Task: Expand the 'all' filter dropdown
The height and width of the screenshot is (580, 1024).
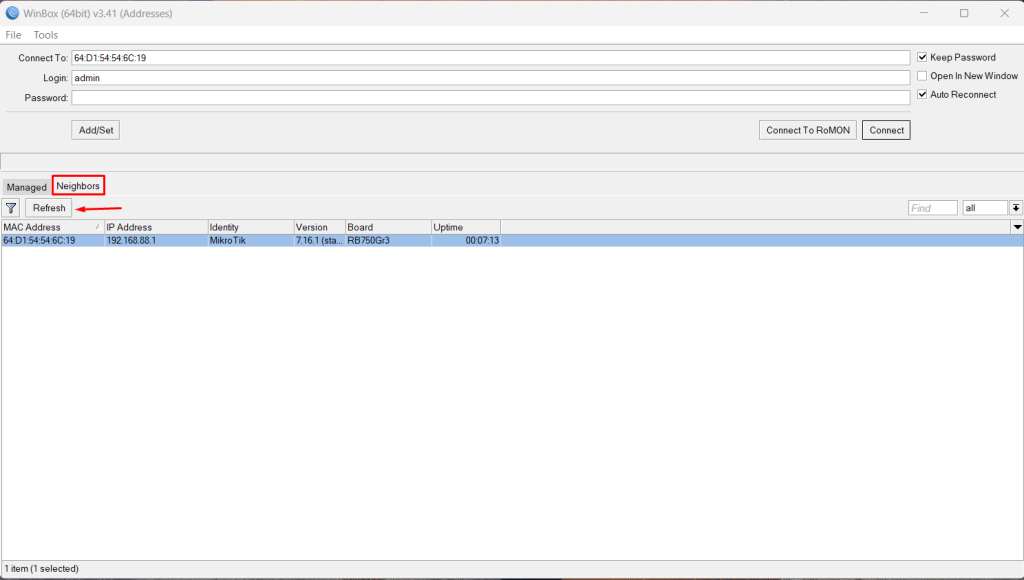Action: (1016, 208)
